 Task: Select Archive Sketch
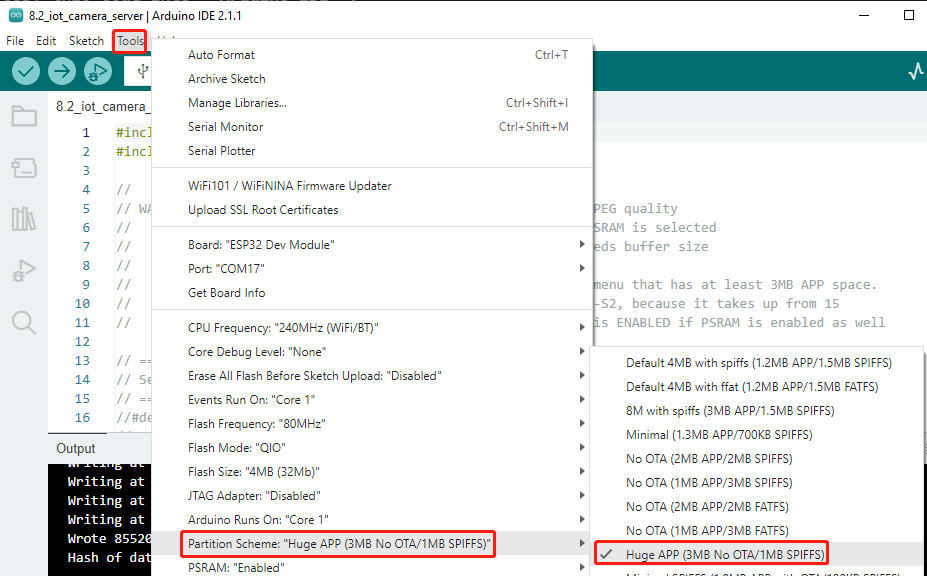372,79
